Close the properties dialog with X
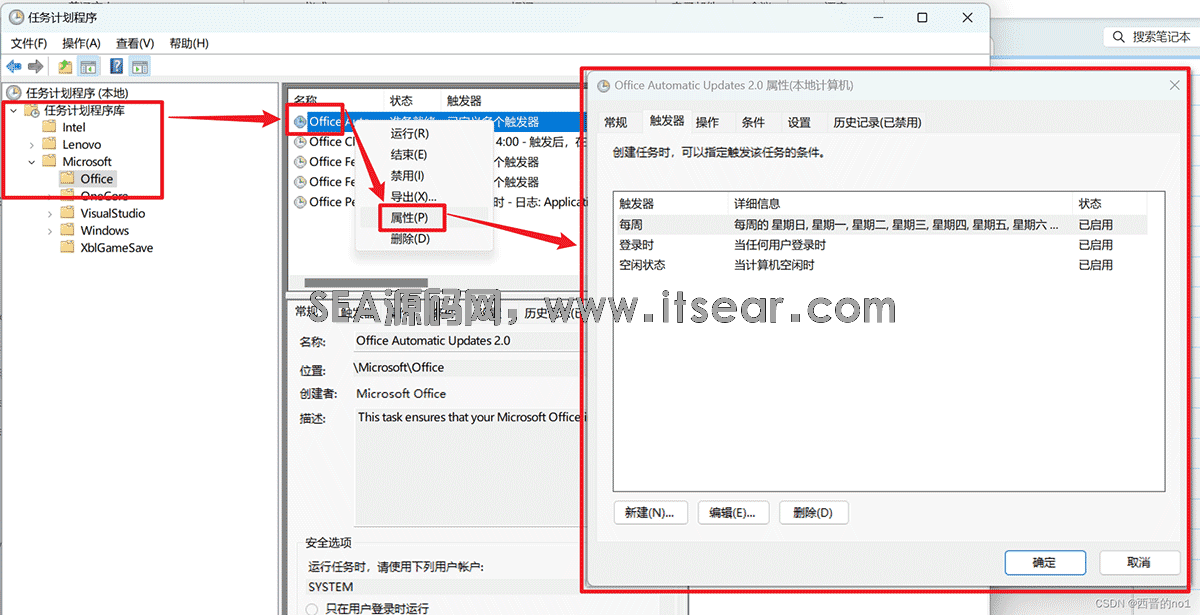1200x615 pixels. click(x=1174, y=86)
